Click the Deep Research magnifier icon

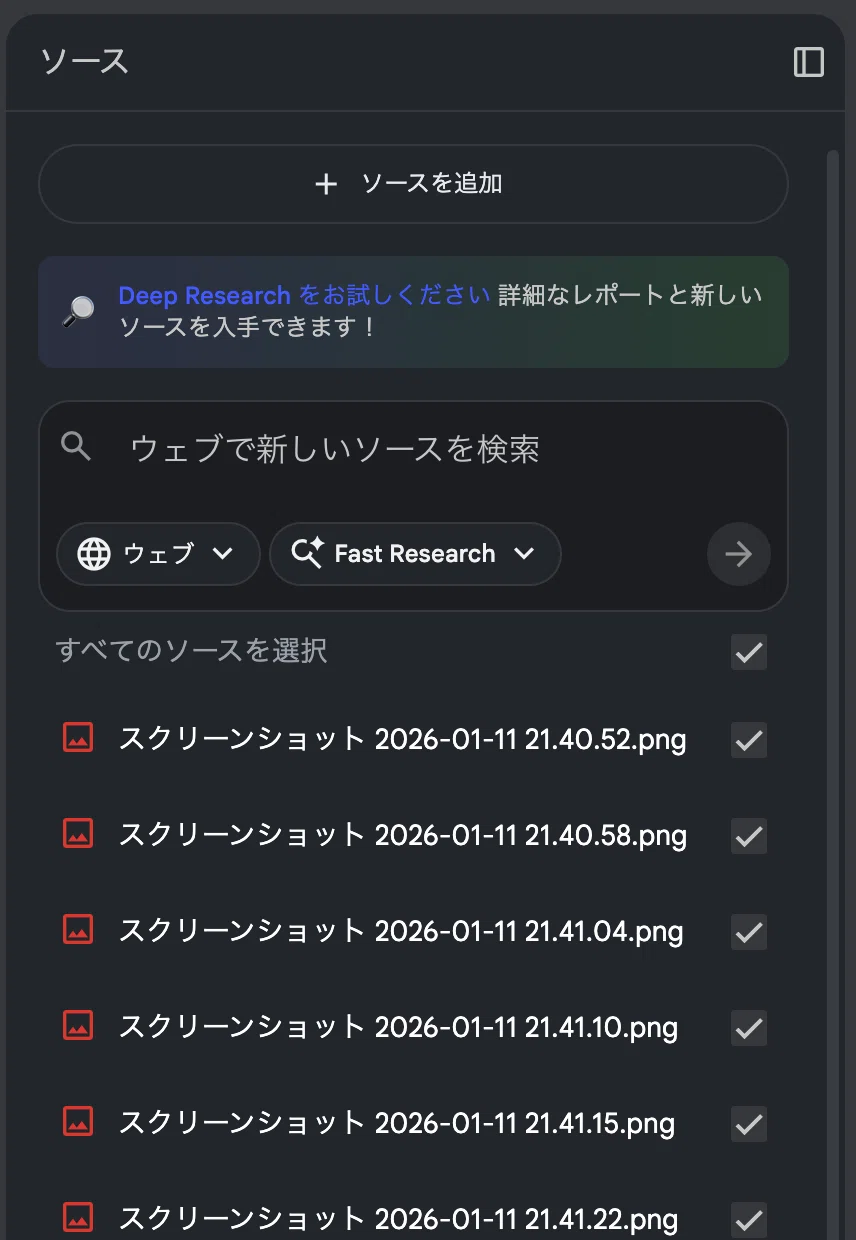(x=79, y=311)
